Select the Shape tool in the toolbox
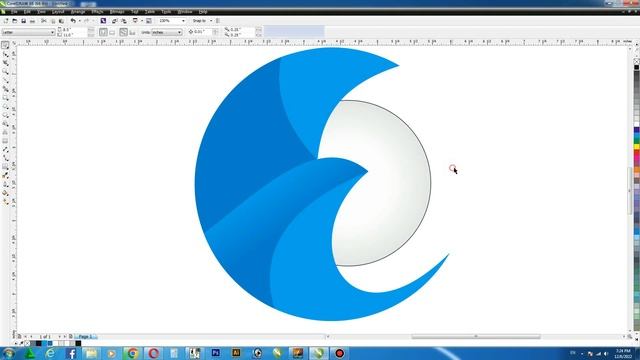Image resolution: width=640 pixels, height=360 pixels. 5,54
